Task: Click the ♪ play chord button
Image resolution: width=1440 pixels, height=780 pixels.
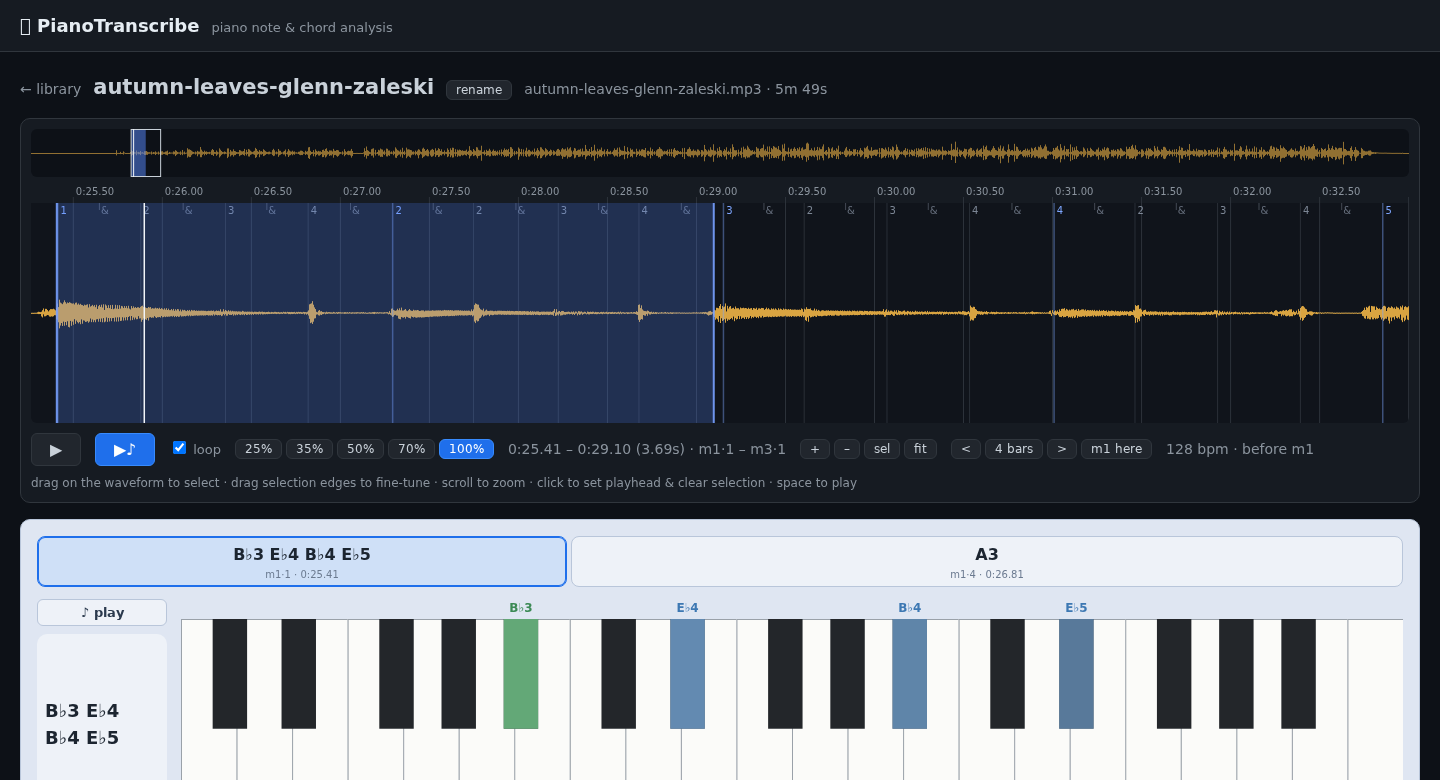Action: [x=102, y=613]
